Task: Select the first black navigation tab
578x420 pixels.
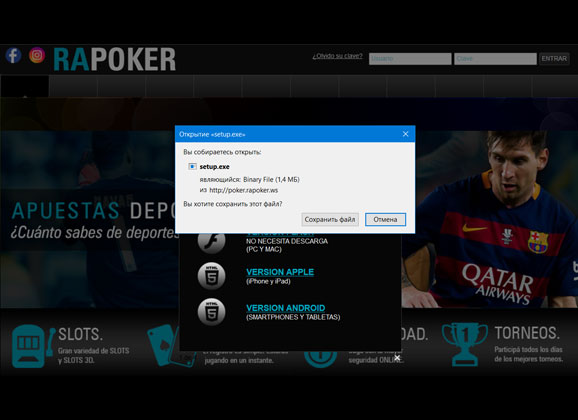Action: click(x=25, y=86)
